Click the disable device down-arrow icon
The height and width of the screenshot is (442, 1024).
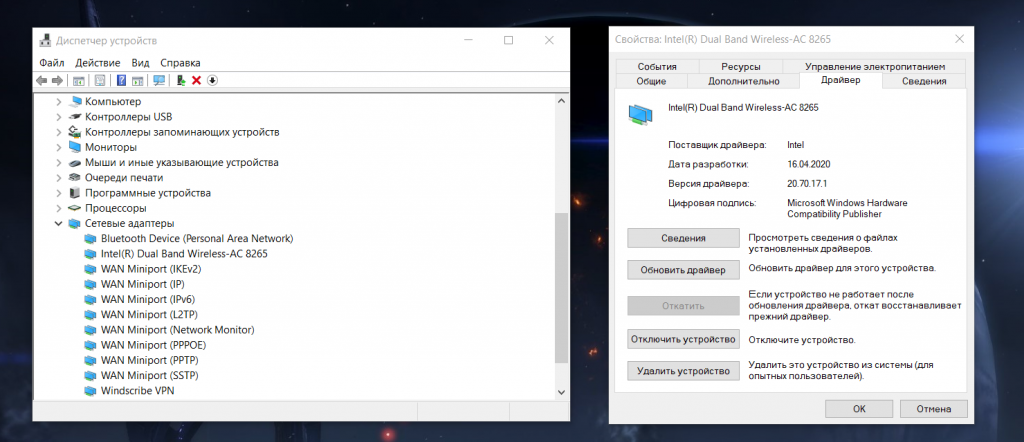pos(212,80)
